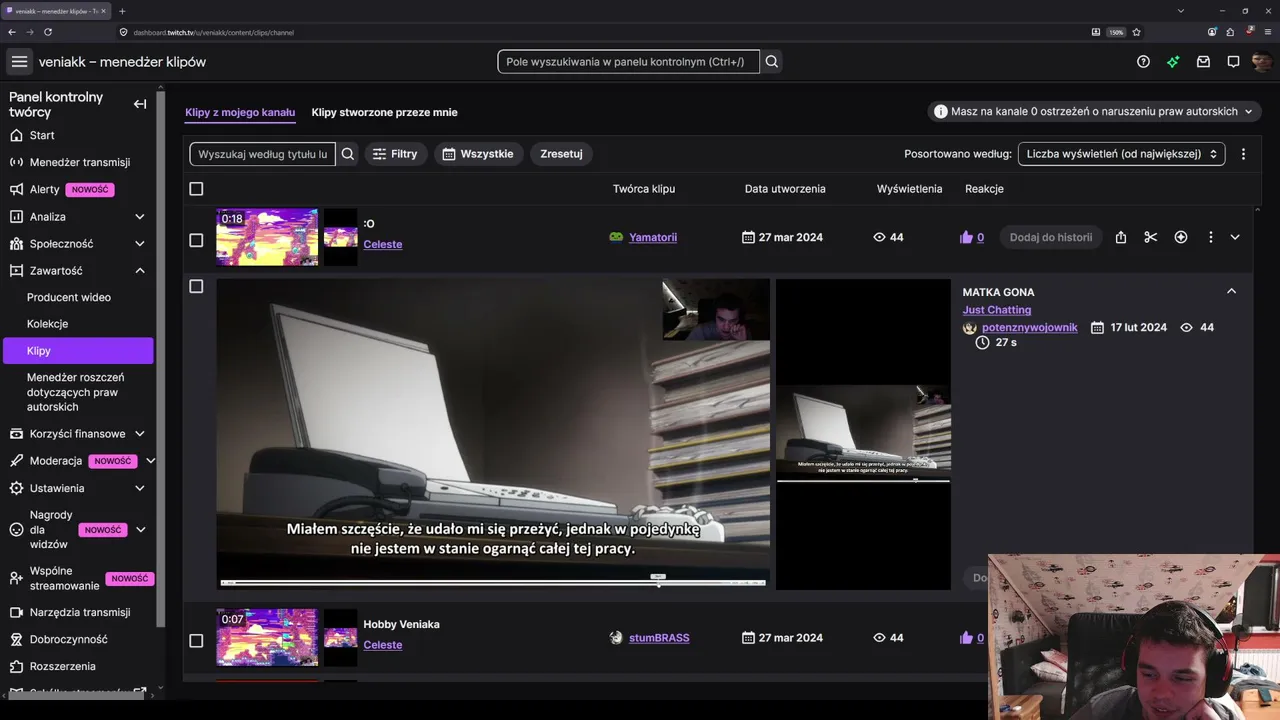Open the Filtry filter button
The image size is (1280, 720).
(x=396, y=154)
